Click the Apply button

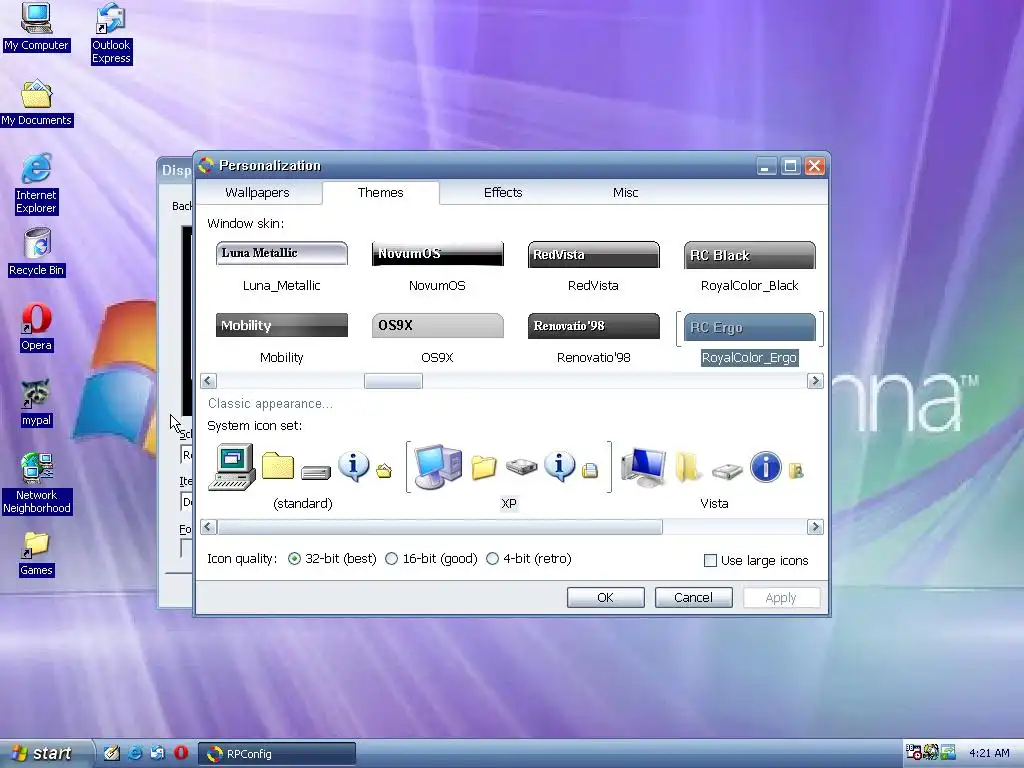coord(781,598)
